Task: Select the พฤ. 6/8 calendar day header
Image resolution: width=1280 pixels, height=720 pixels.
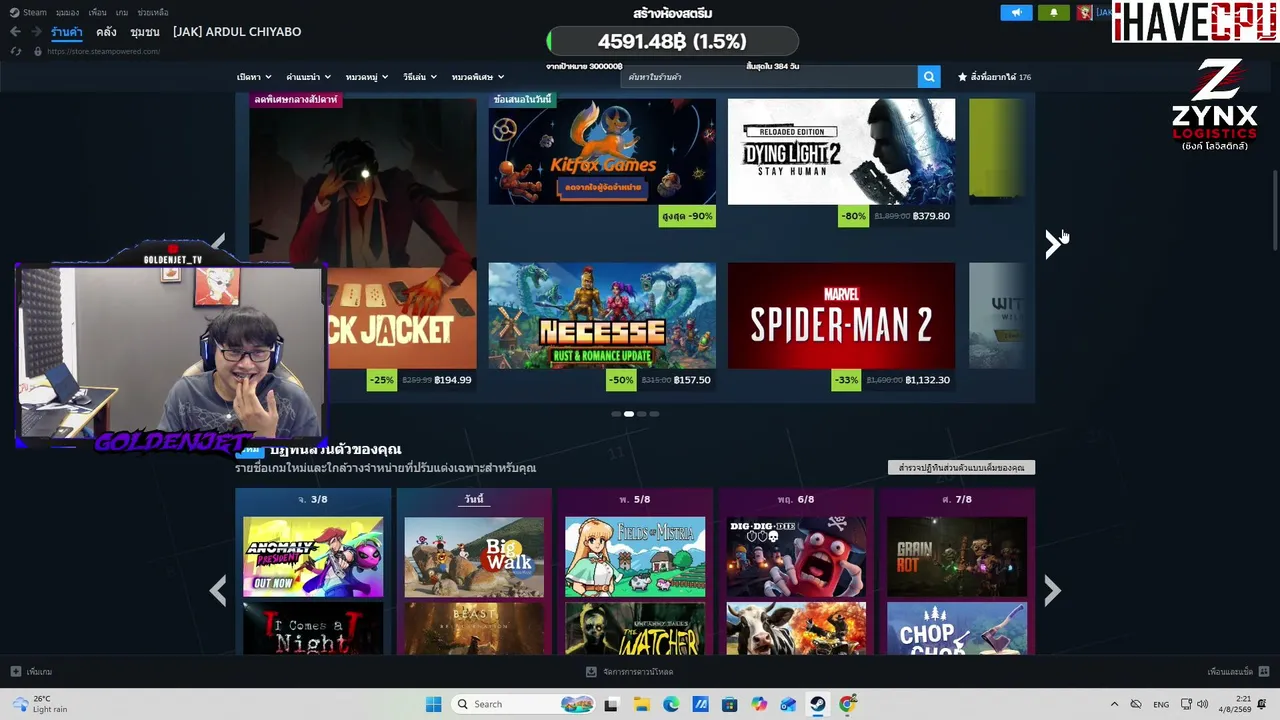Action: 796,499
